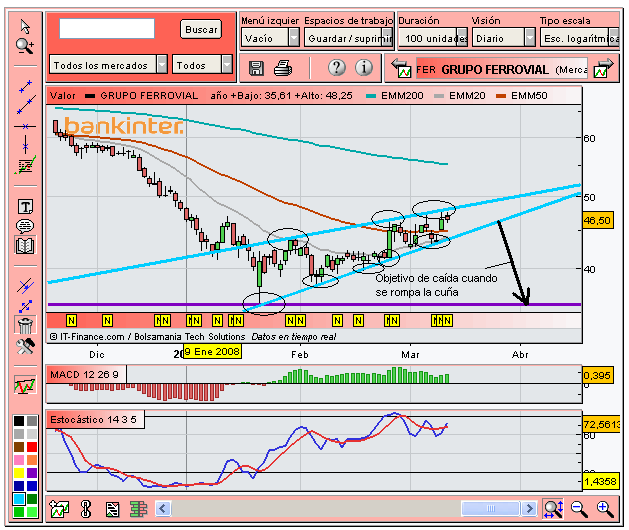Open the Diario vision dropdown
629x530 pixels.
503,38
